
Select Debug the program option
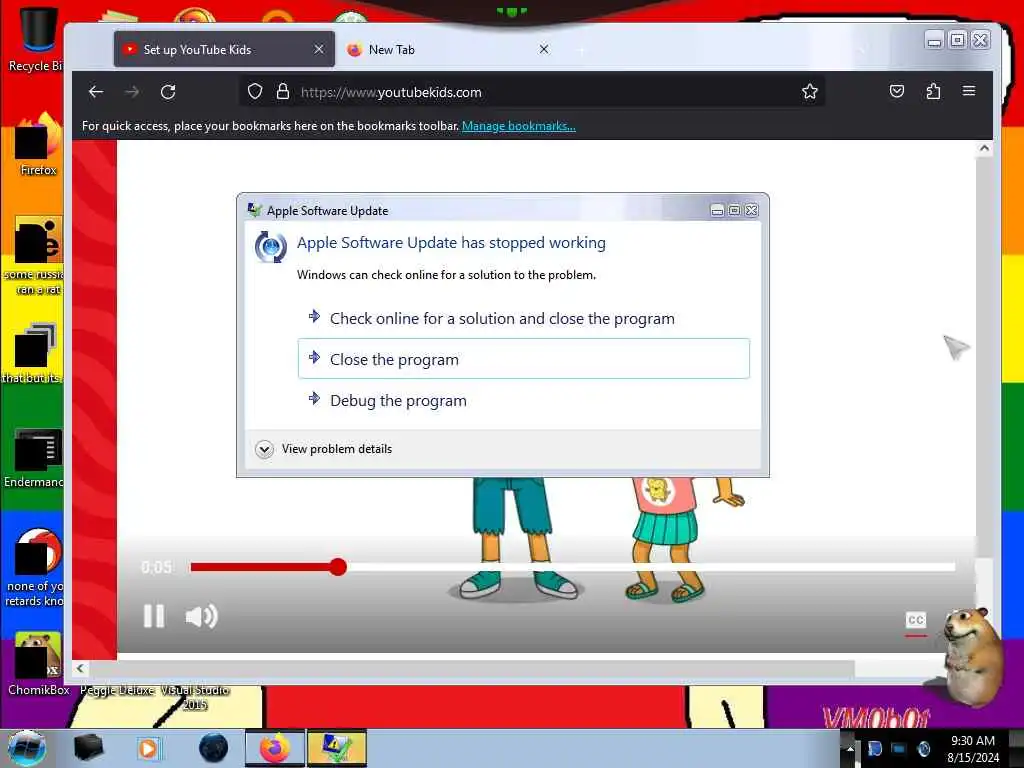524,400
